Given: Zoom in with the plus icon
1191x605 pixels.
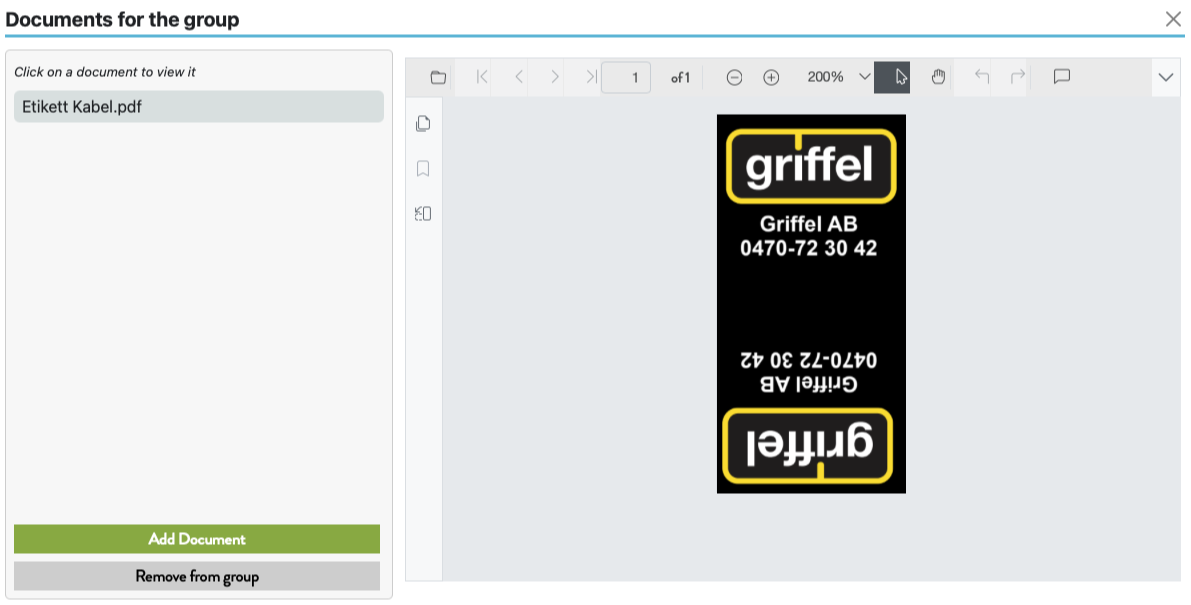Looking at the screenshot, I should tap(771, 77).
